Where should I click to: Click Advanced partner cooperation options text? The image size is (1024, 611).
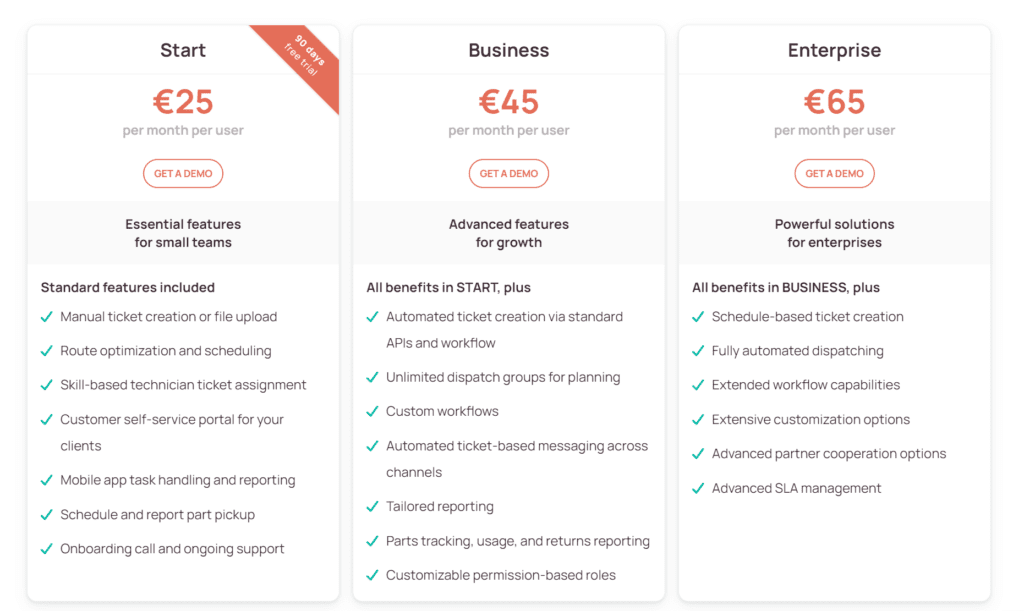point(829,454)
